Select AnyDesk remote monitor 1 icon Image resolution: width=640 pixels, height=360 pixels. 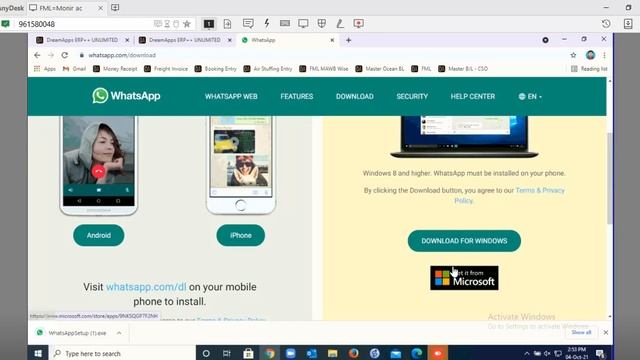pyautogui.click(x=209, y=24)
